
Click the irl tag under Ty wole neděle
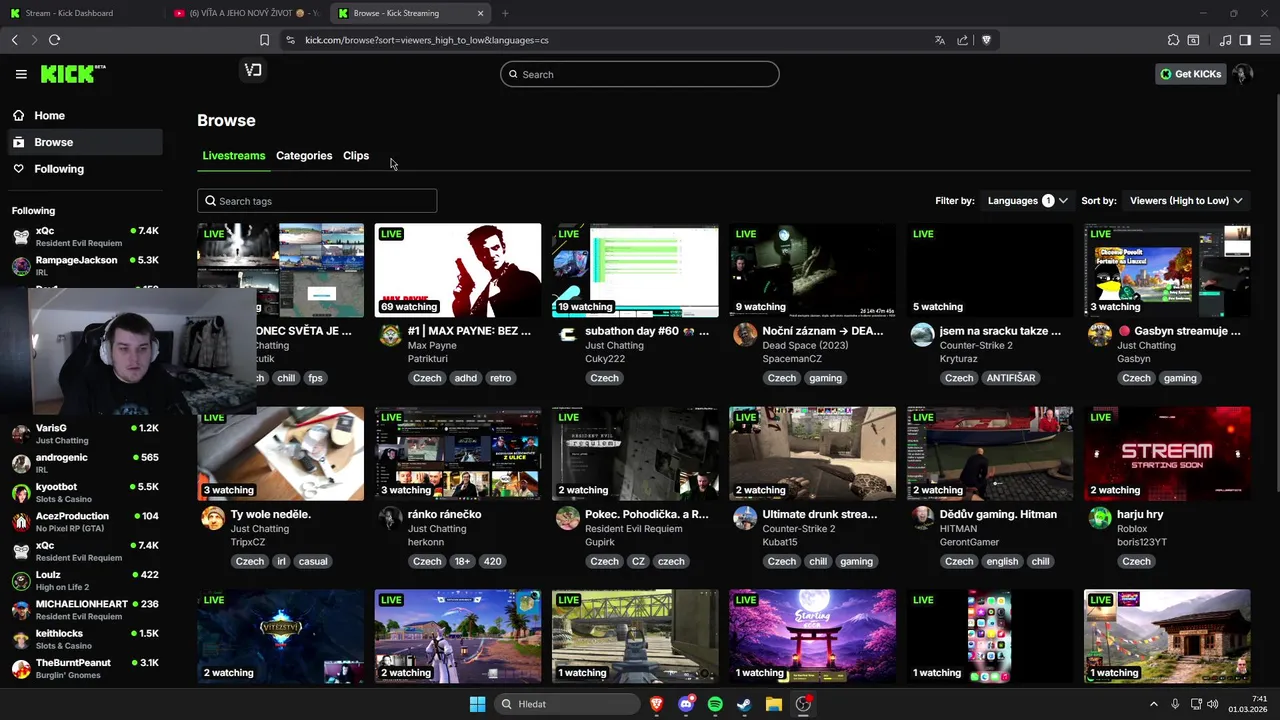point(281,561)
